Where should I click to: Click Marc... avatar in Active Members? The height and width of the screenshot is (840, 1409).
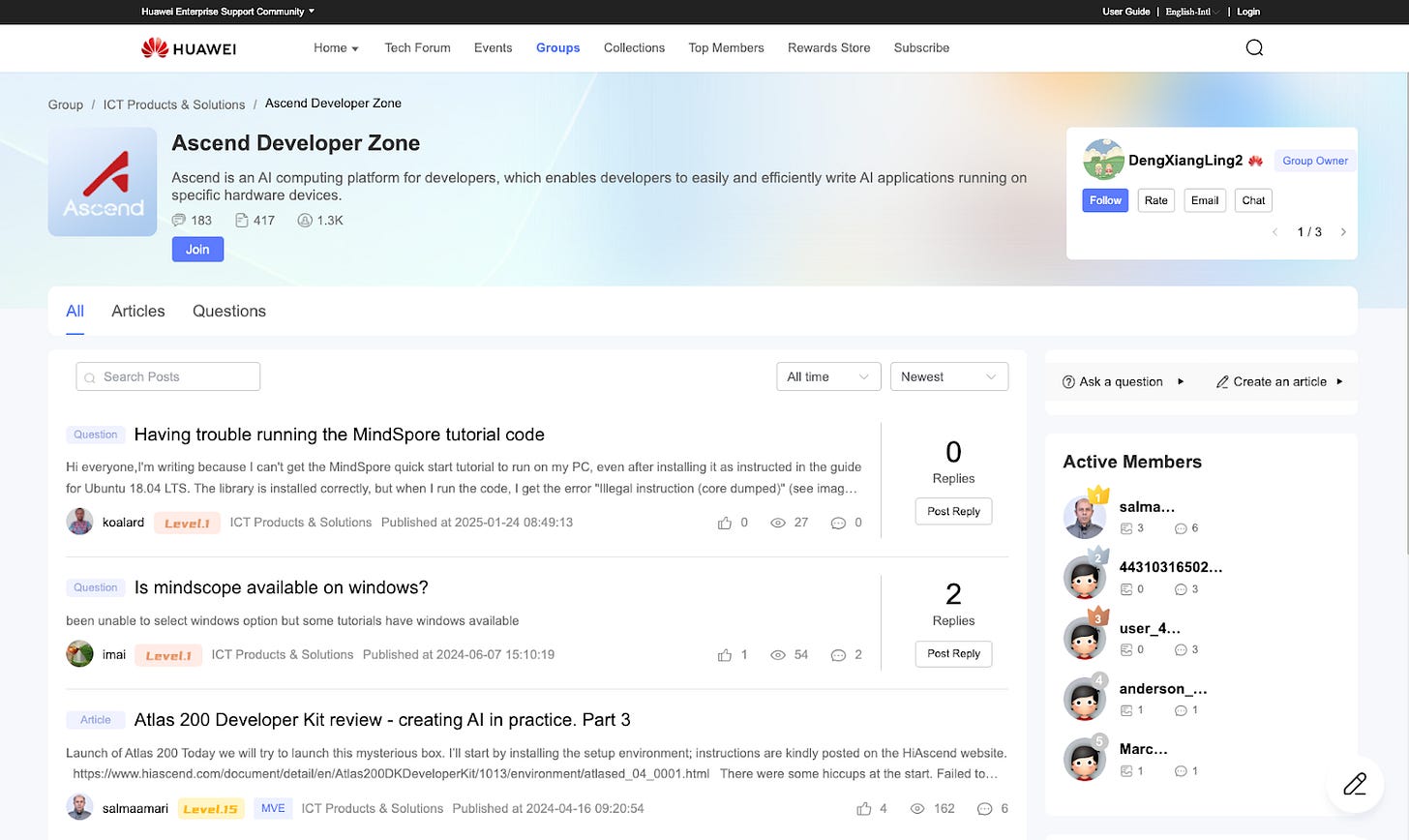click(x=1084, y=760)
